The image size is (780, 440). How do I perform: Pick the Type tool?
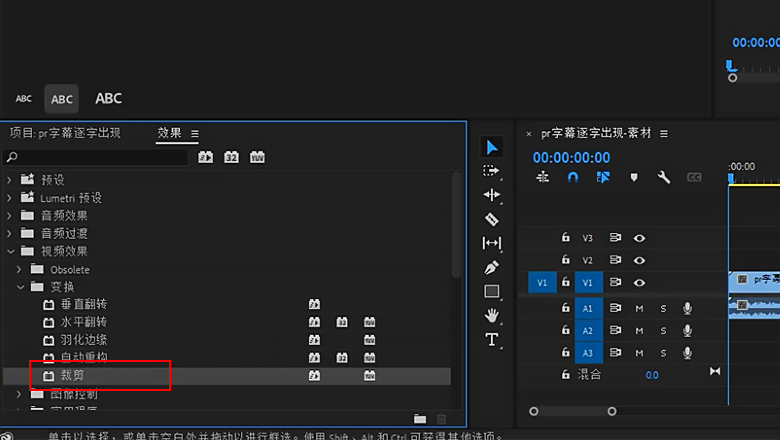click(491, 340)
